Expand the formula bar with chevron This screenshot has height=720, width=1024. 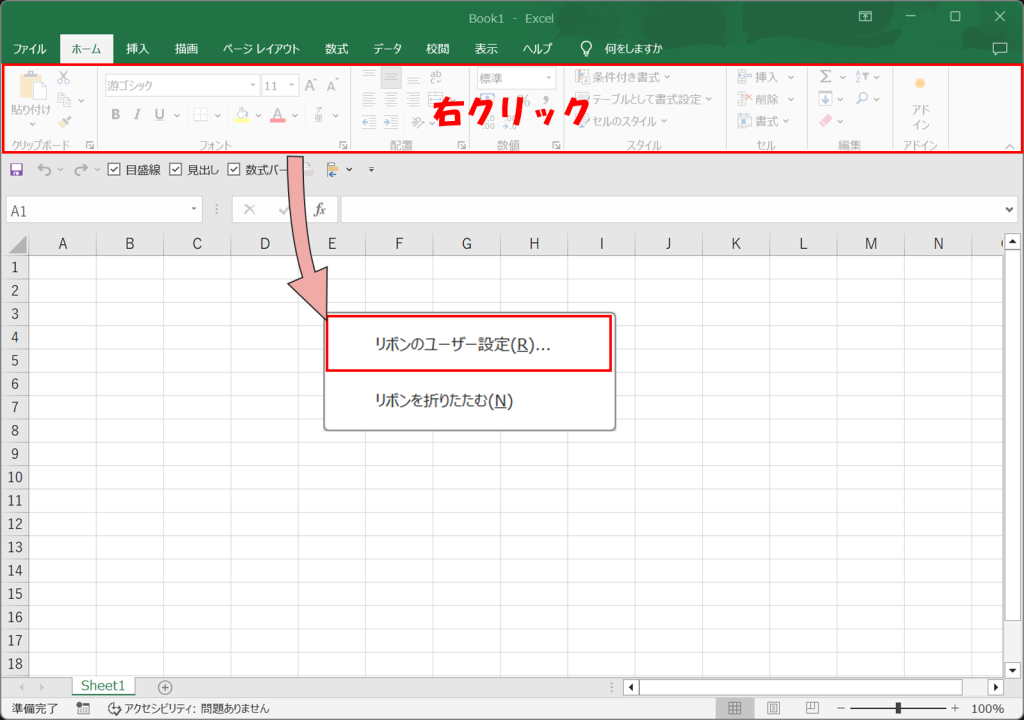(1009, 210)
